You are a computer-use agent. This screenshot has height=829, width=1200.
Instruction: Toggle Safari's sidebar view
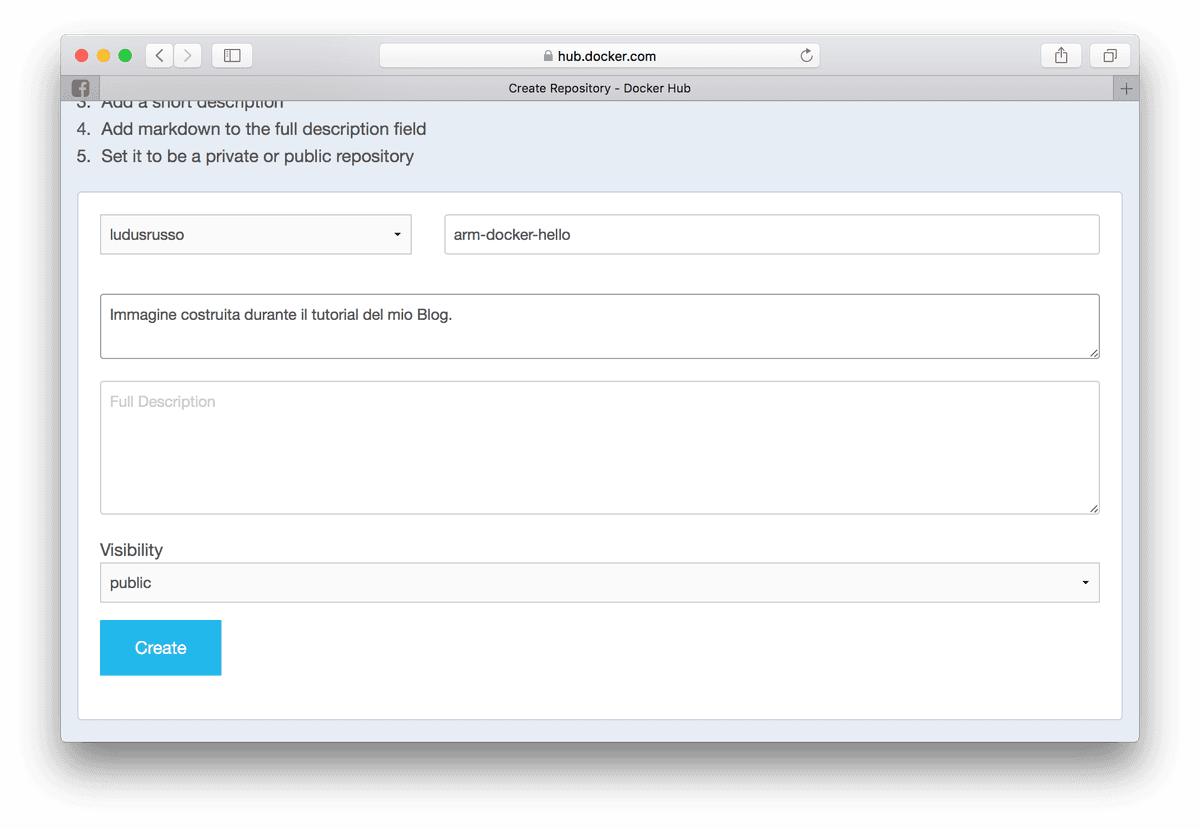[x=231, y=55]
